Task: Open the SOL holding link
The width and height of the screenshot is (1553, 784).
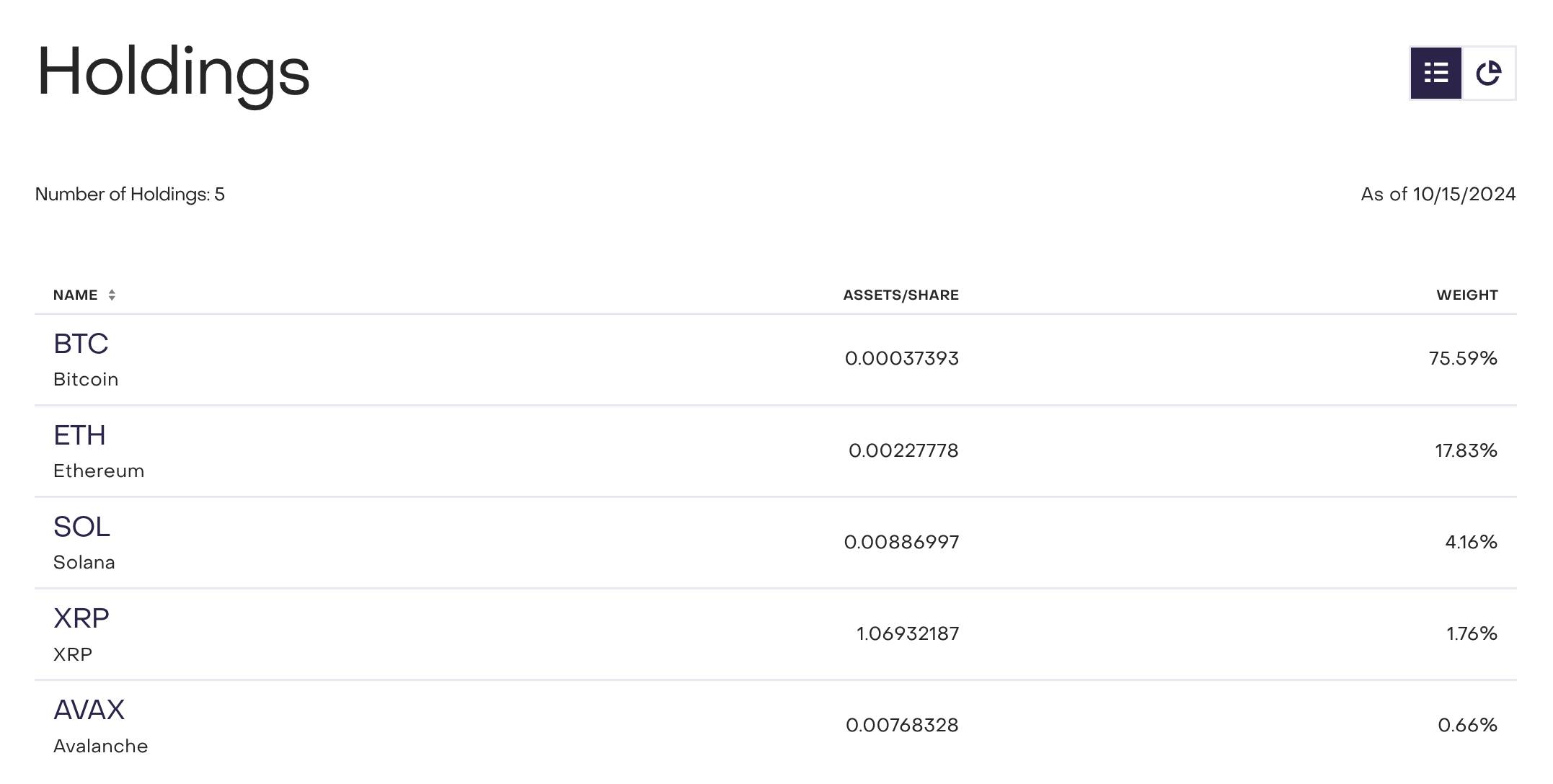Action: [81, 527]
